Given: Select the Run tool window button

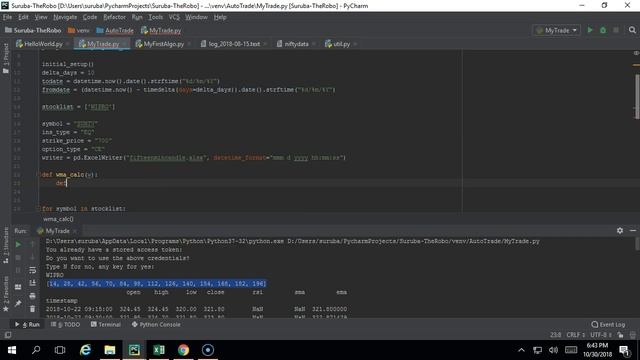Looking at the screenshot, I should click(27, 324).
